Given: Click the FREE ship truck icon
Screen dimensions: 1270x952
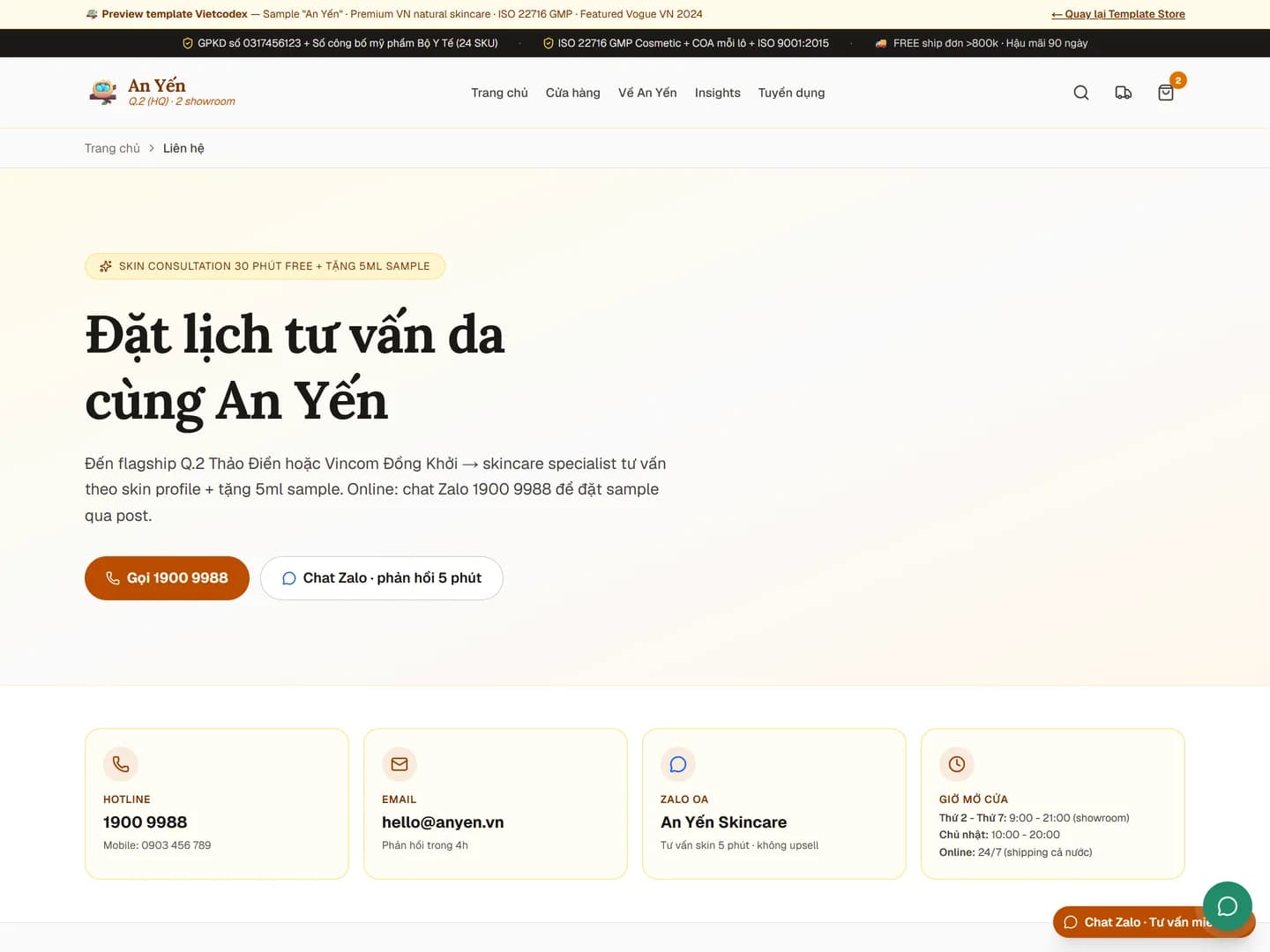Looking at the screenshot, I should [x=881, y=43].
